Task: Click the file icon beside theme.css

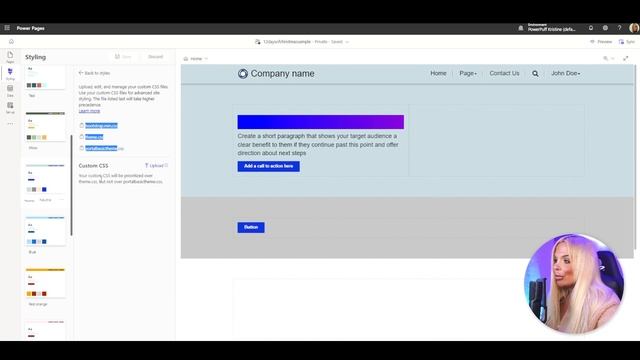Action: (x=82, y=137)
